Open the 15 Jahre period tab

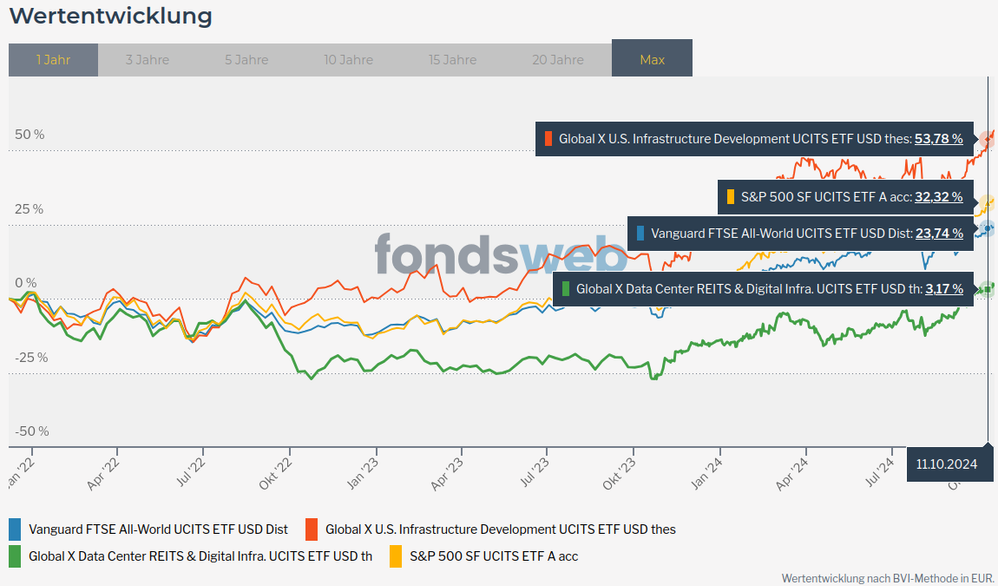[x=452, y=60]
